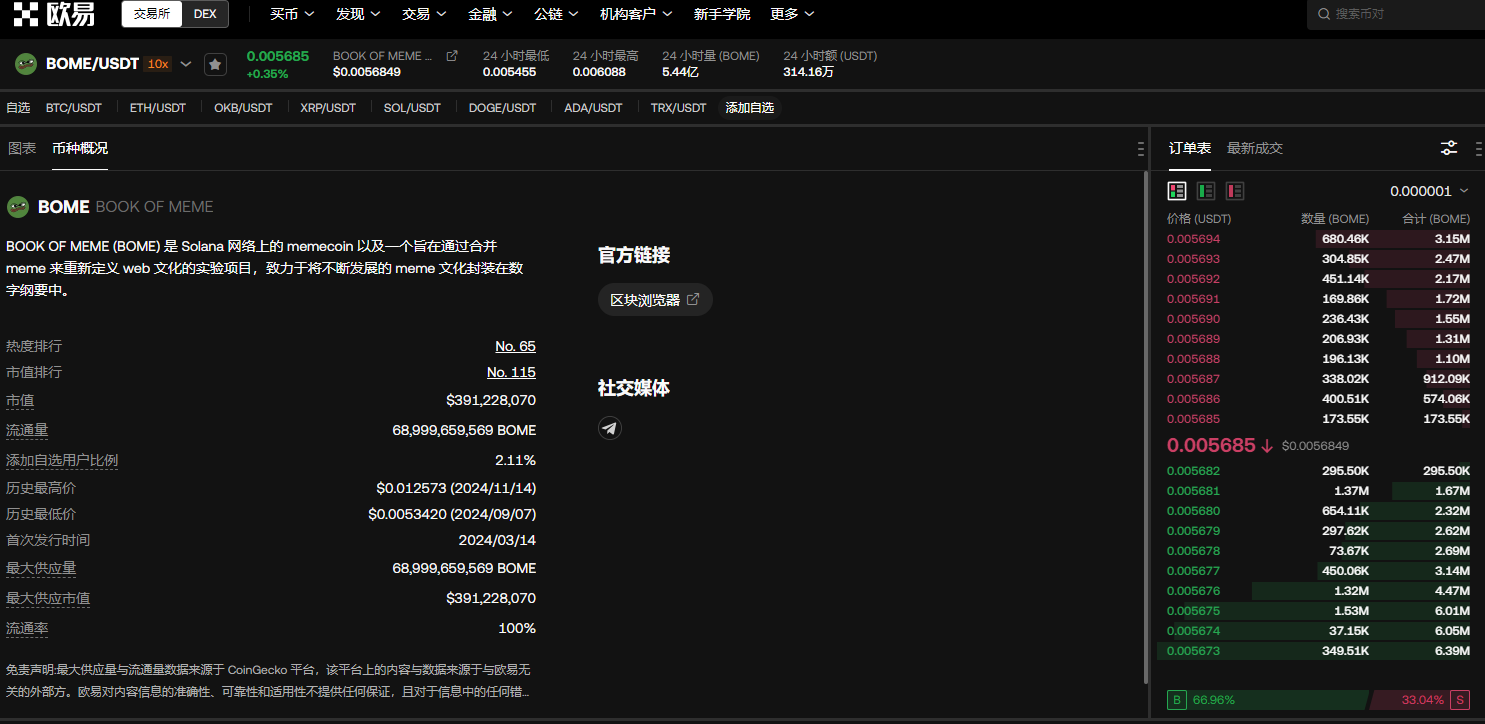
Task: Add BOME/USDT to favorites with the star icon
Action: pos(215,64)
